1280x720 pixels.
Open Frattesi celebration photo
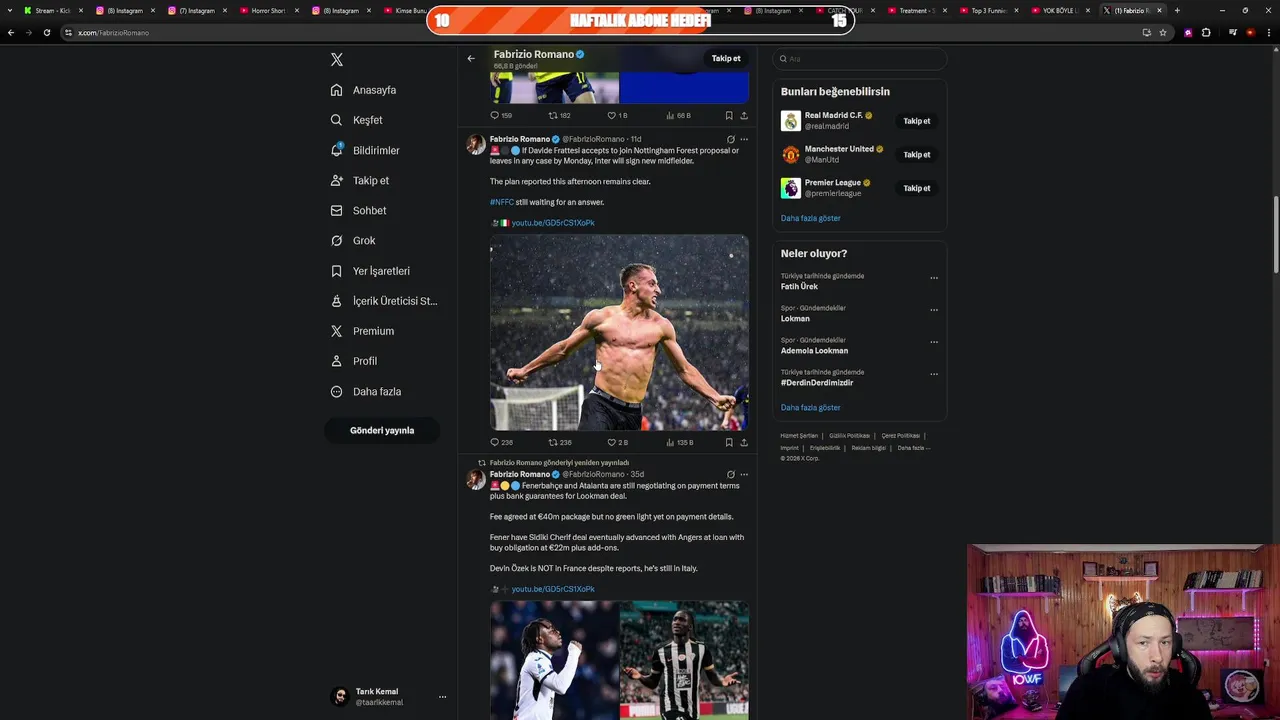click(x=619, y=333)
